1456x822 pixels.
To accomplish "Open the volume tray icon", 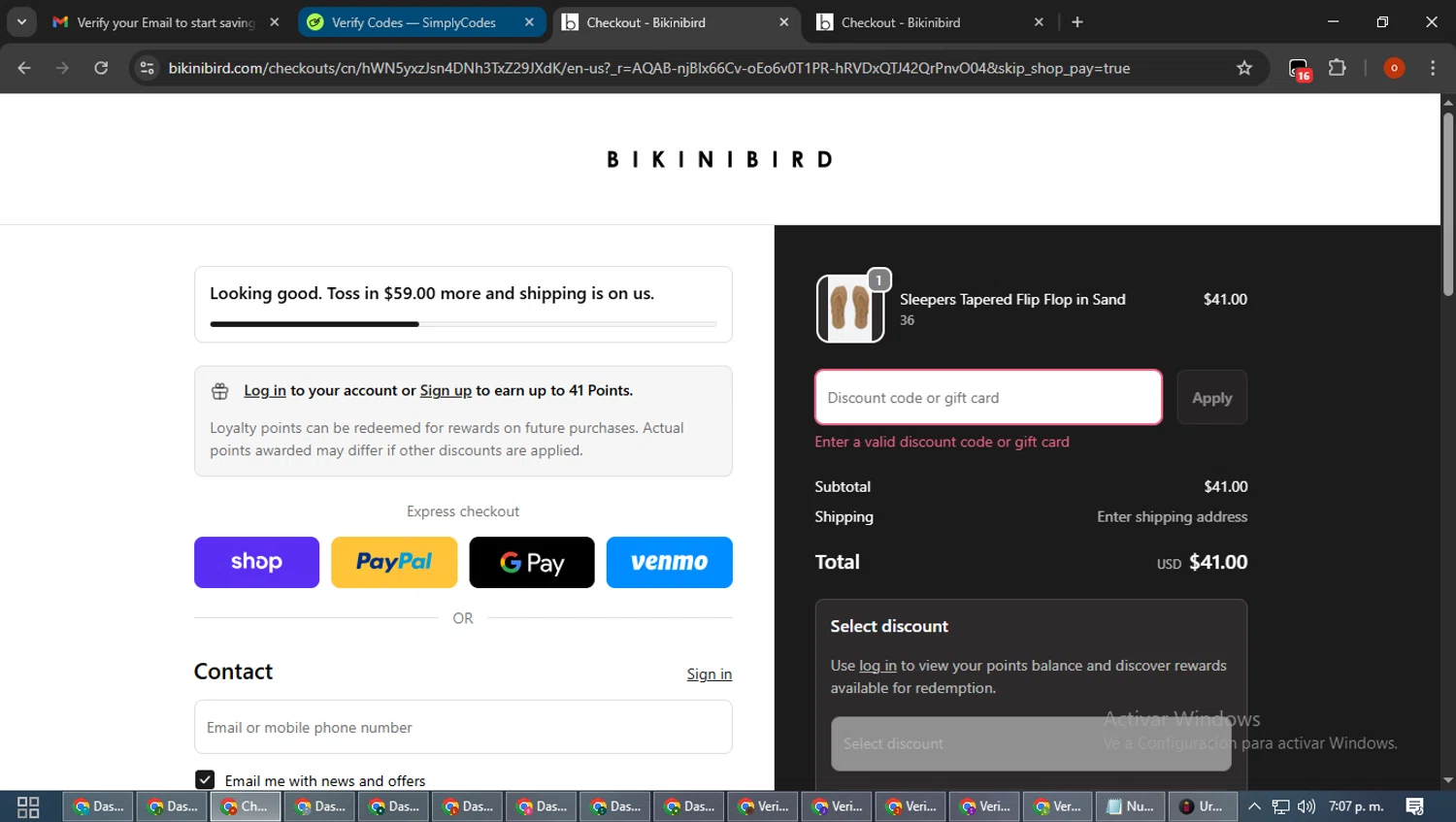I will coord(1307,806).
